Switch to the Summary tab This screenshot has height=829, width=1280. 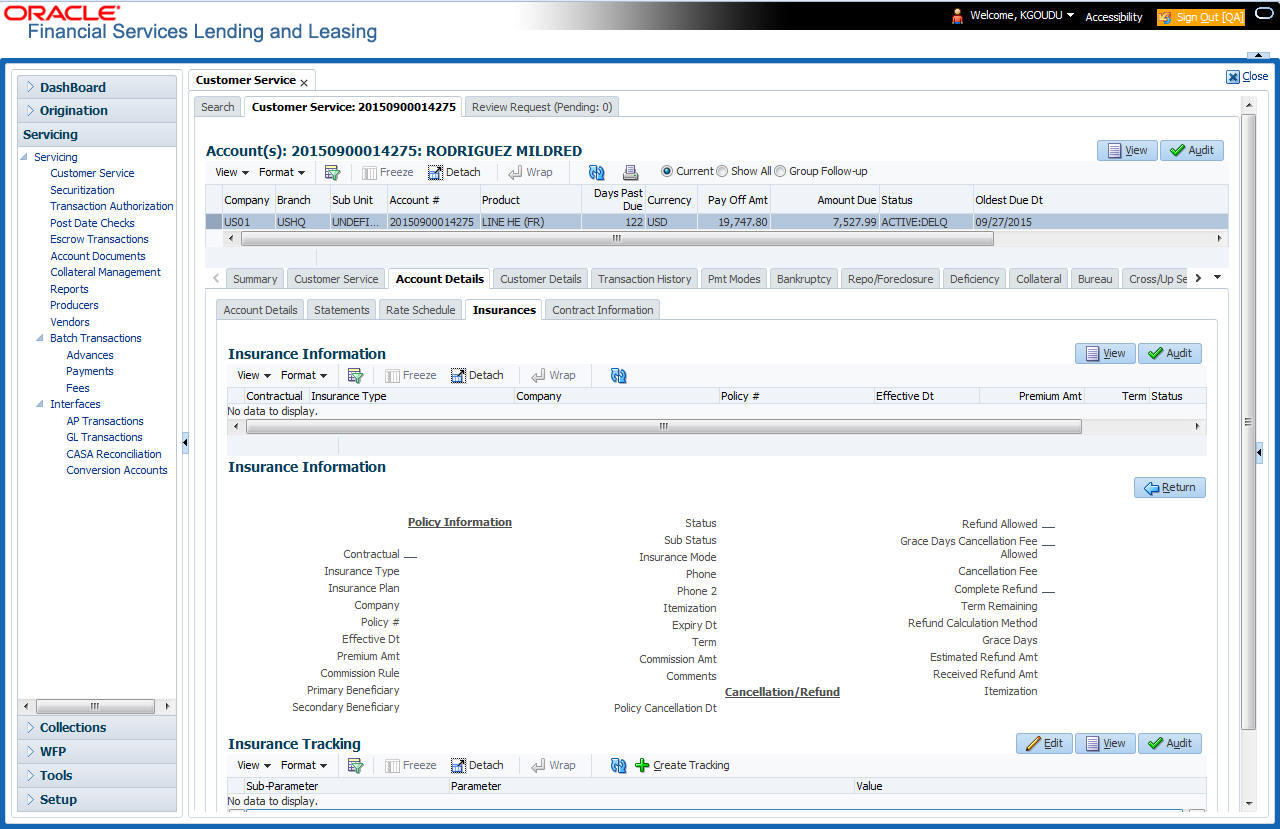255,279
